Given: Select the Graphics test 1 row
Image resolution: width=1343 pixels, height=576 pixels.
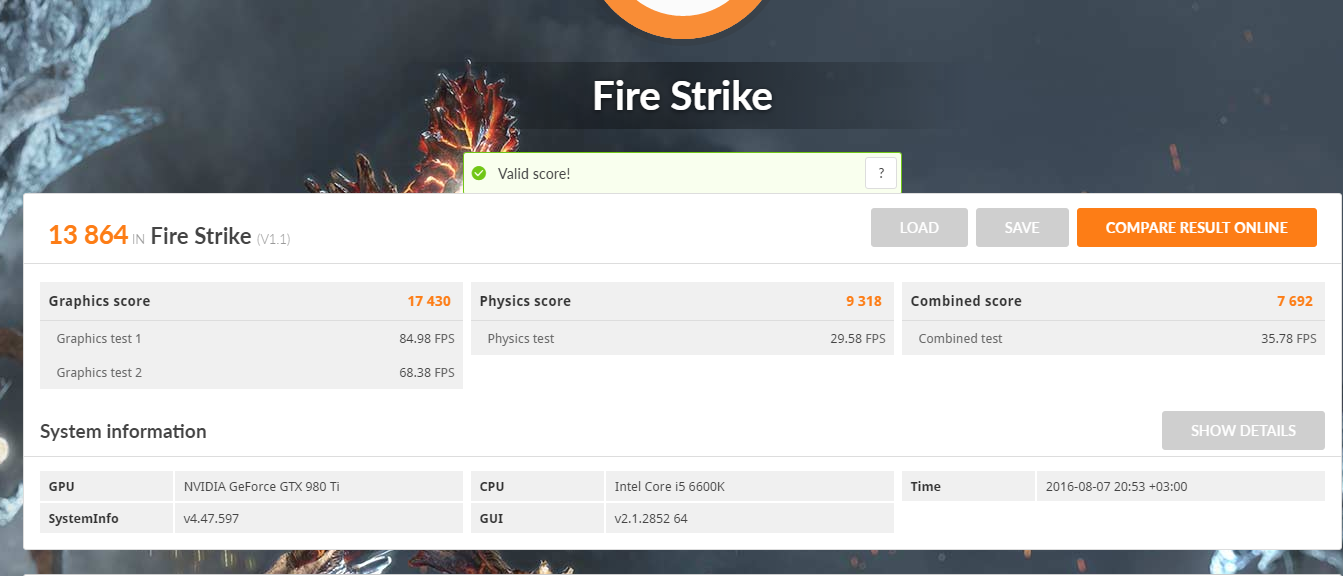Looking at the screenshot, I should pos(251,338).
